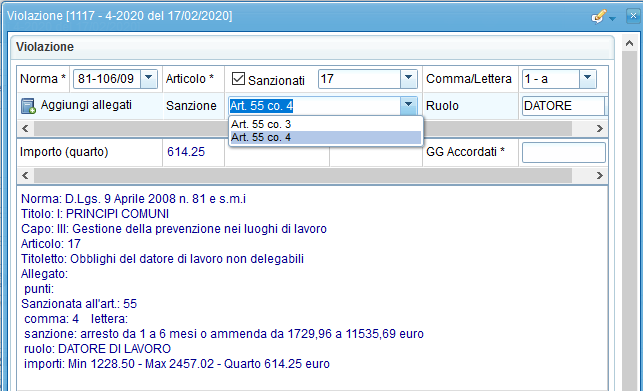Click the Aggiungi allegati document icon
643x391 pixels.
(x=28, y=106)
